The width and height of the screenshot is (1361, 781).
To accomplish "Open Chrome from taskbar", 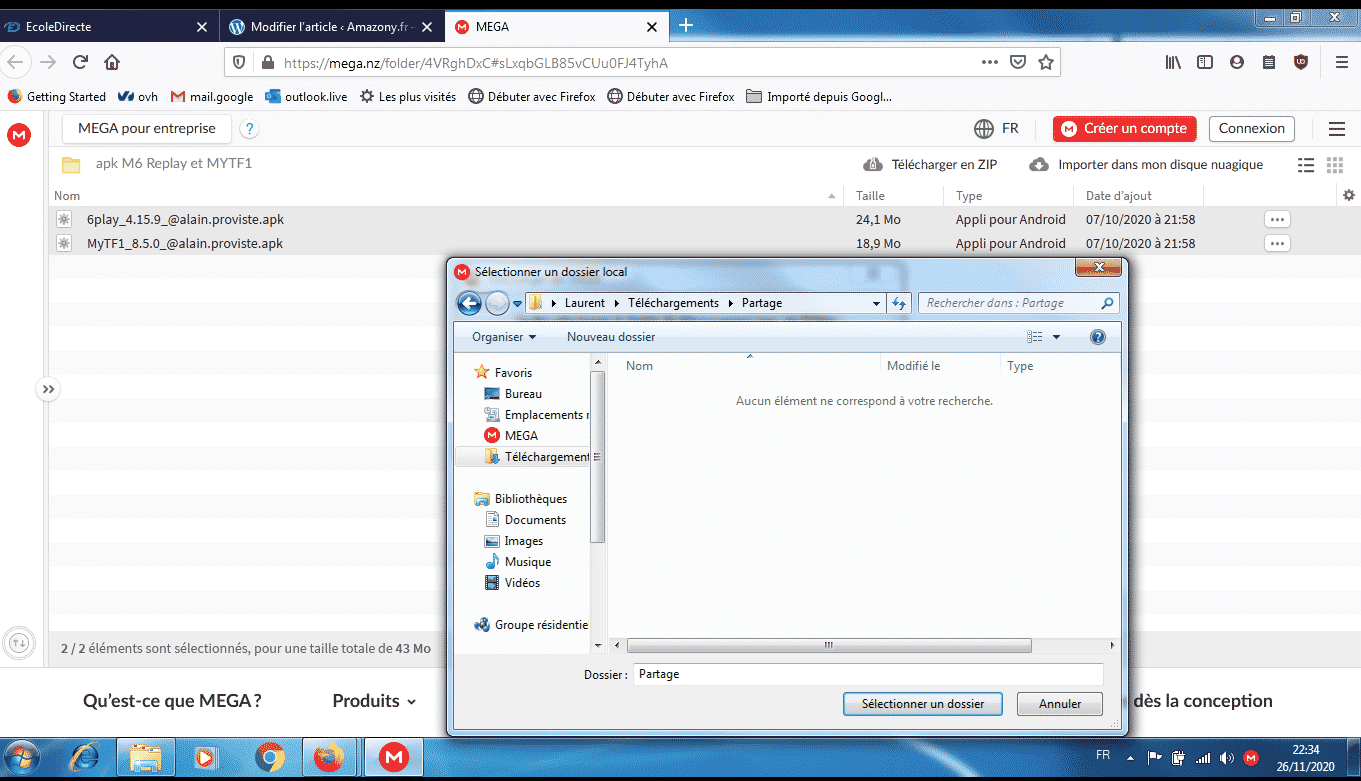I will 270,759.
